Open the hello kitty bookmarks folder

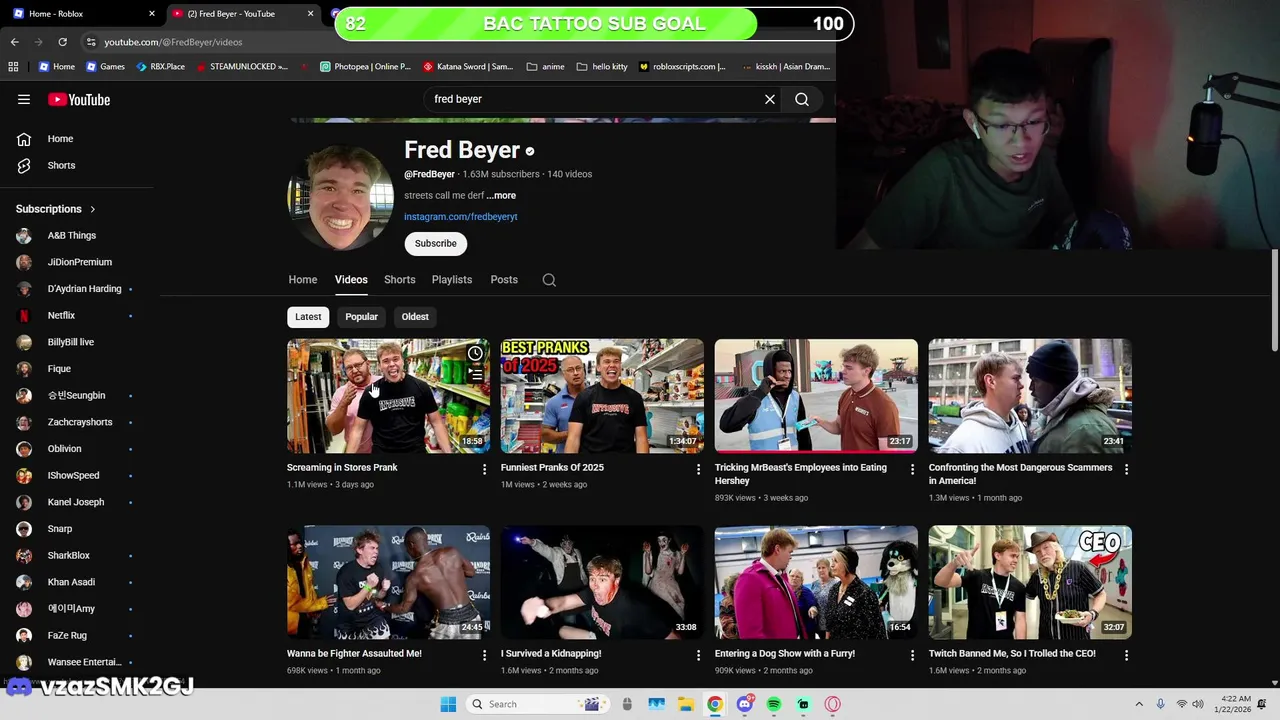(x=602, y=67)
